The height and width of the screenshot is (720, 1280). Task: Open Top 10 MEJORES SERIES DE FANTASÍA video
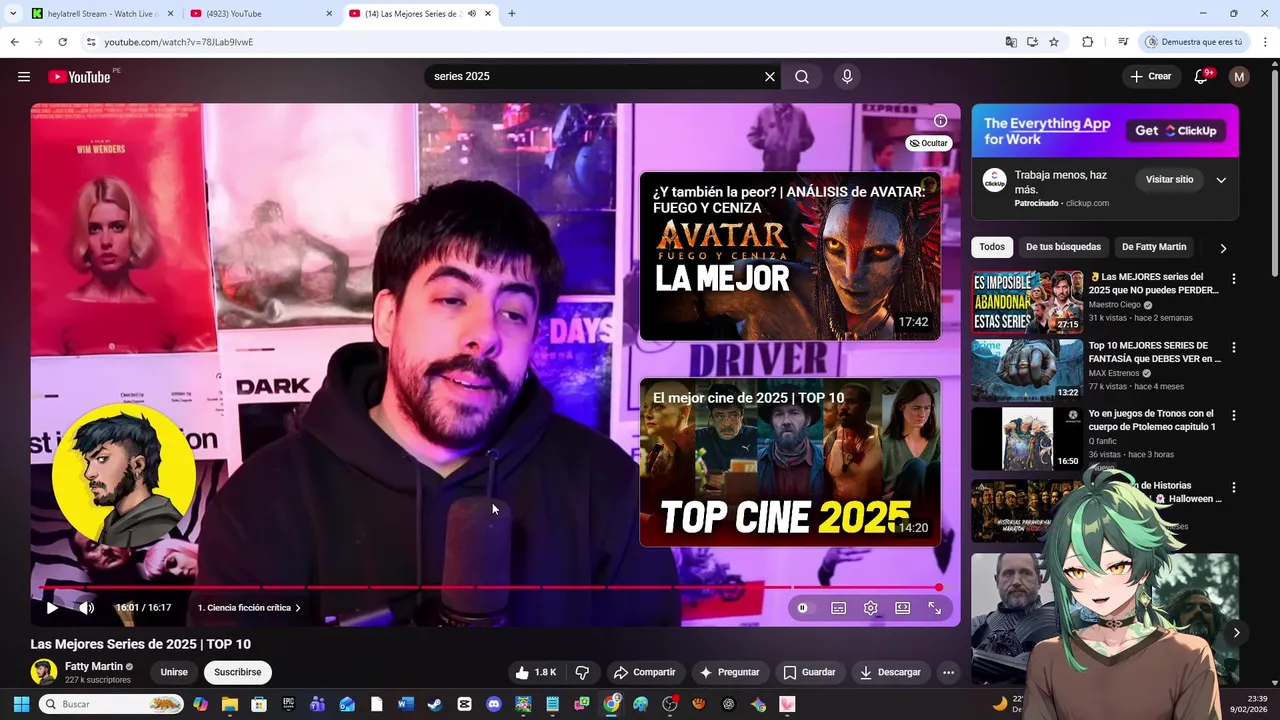tap(1155, 352)
